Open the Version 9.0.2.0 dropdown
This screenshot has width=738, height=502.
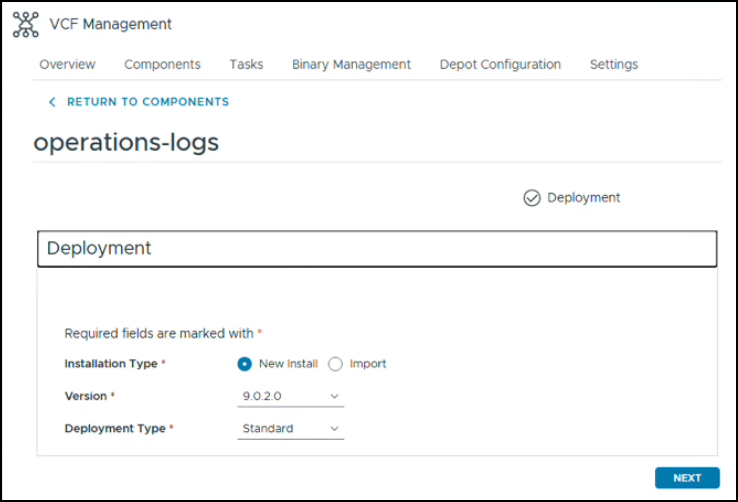click(x=290, y=396)
